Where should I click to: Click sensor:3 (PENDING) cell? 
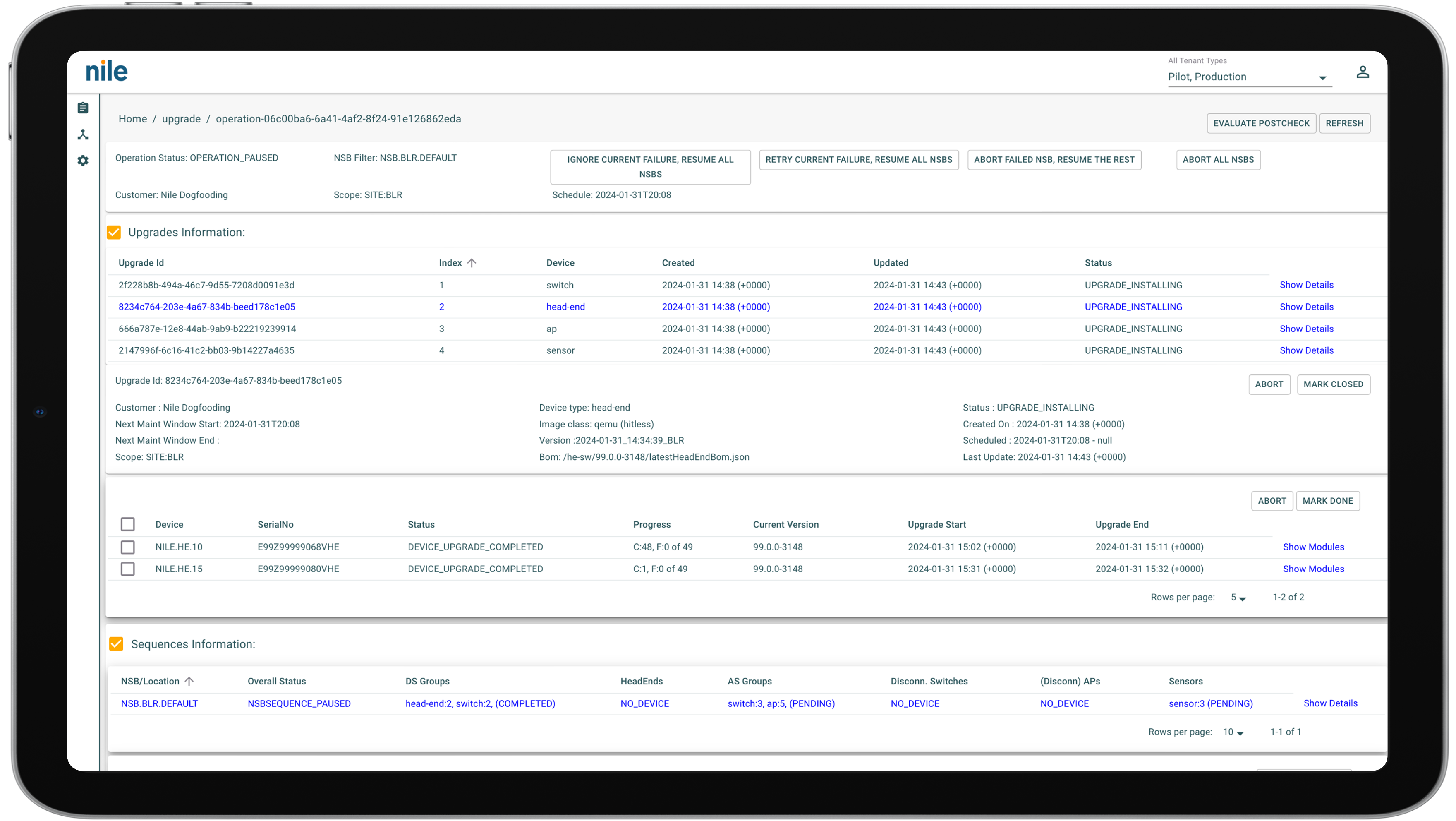(1211, 704)
